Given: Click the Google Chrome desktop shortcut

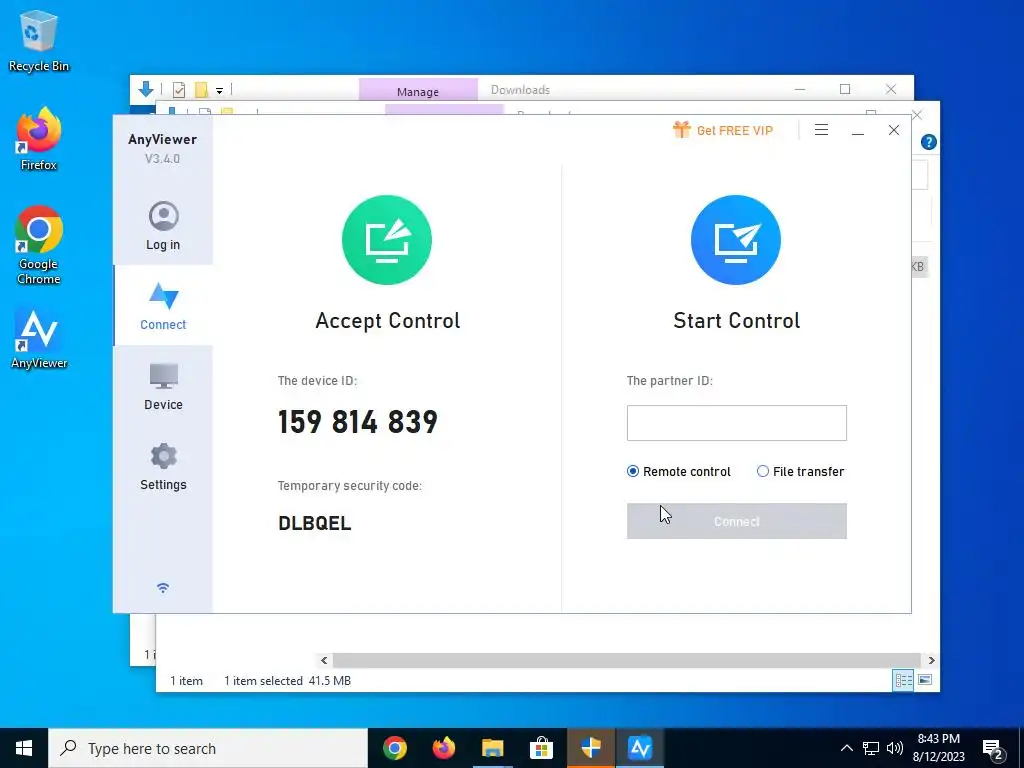Looking at the screenshot, I should coord(39,245).
